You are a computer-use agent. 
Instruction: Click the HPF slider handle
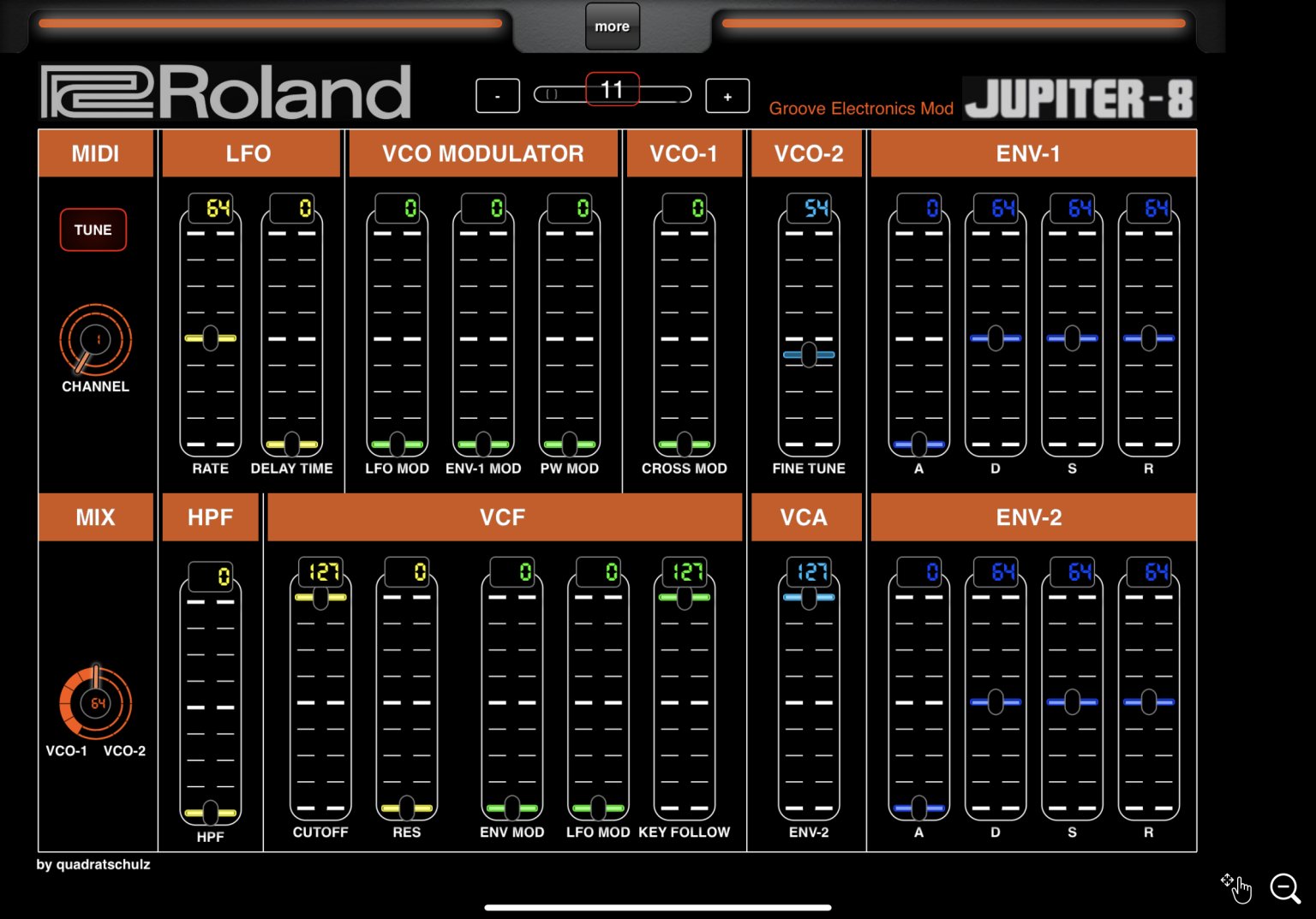coord(211,812)
